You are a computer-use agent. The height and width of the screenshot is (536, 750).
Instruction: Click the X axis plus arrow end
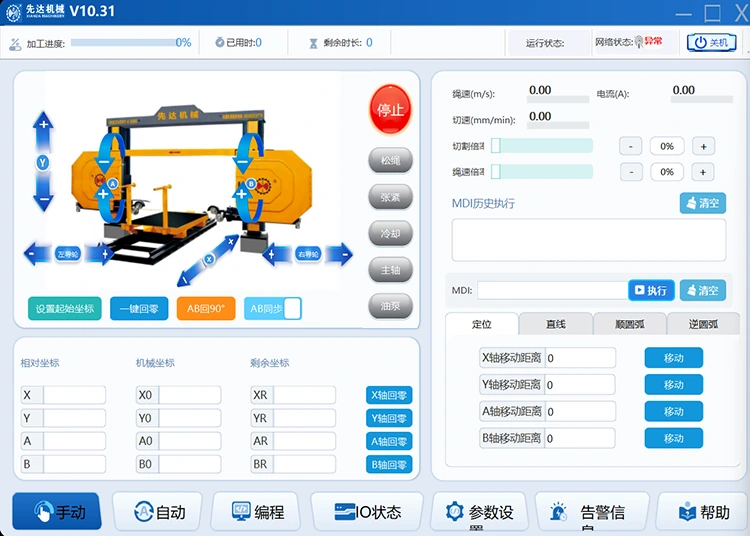click(x=230, y=242)
